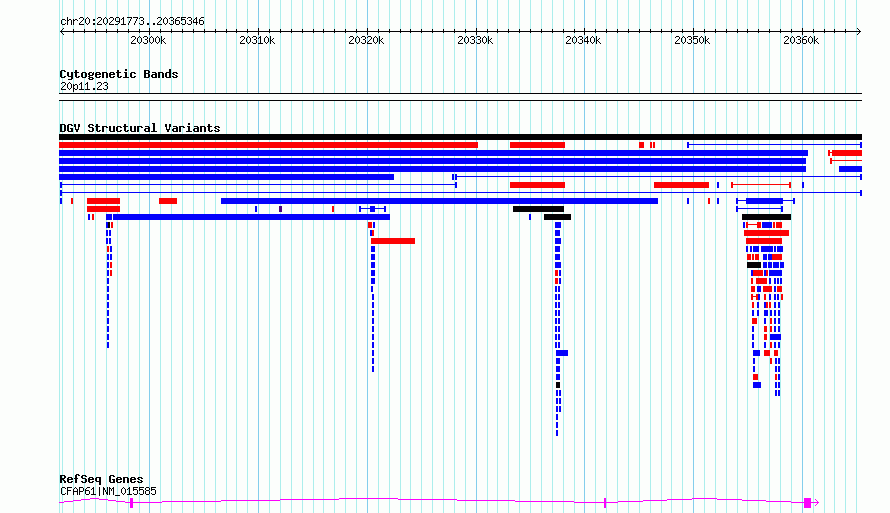The image size is (890, 513).
Task: Click the magenta exon tick near 20342k
Action: click(605, 503)
